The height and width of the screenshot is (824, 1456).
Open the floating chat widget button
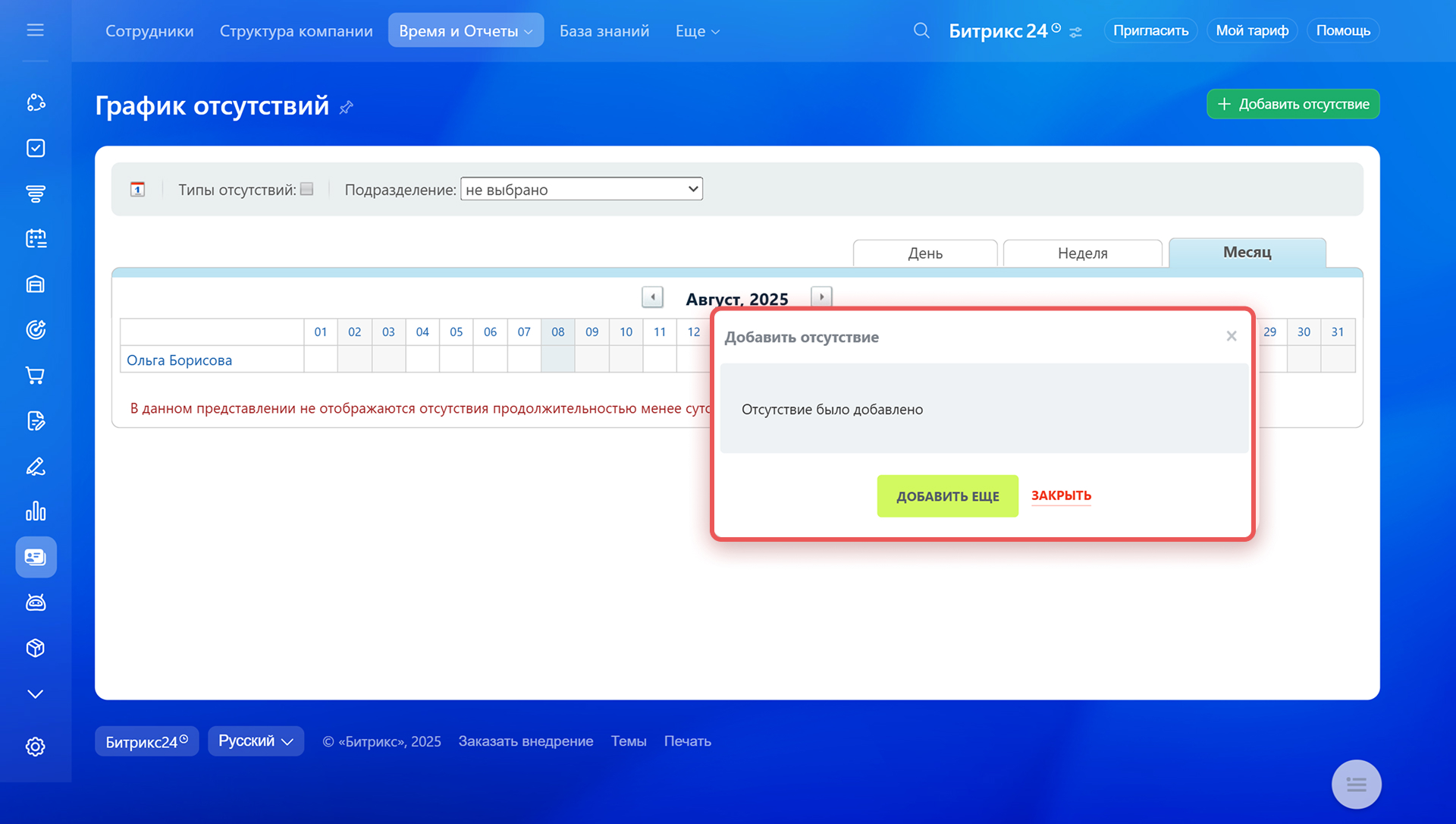pos(1356,784)
